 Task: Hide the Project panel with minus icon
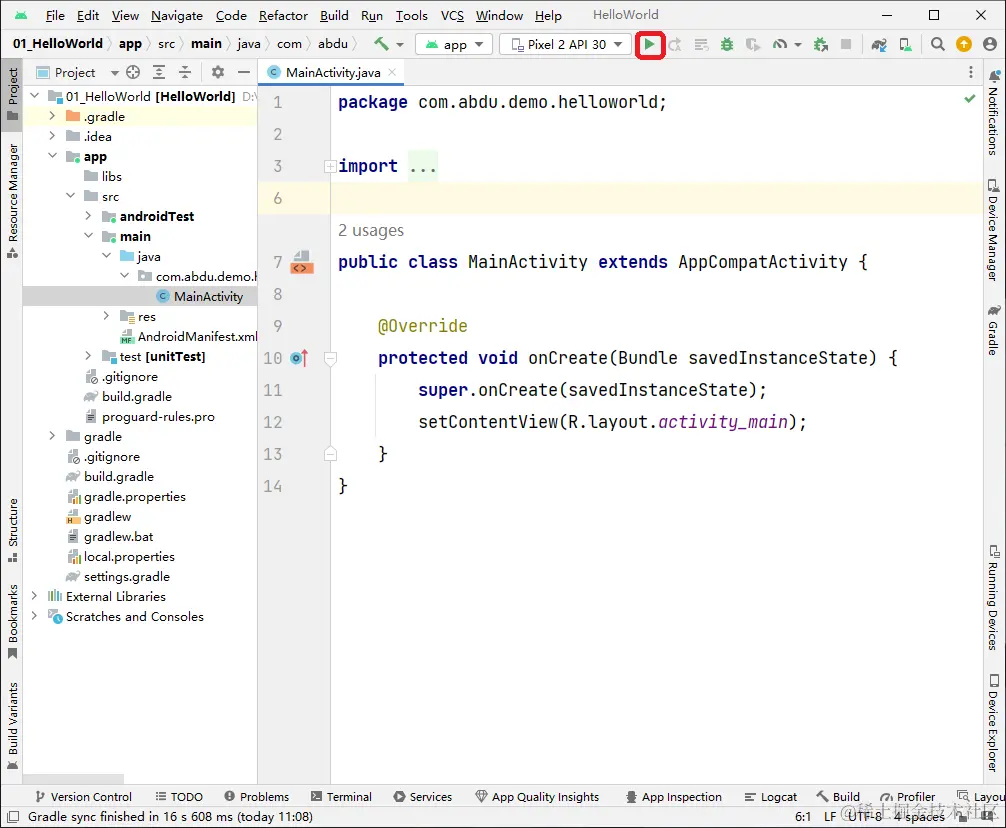(244, 72)
